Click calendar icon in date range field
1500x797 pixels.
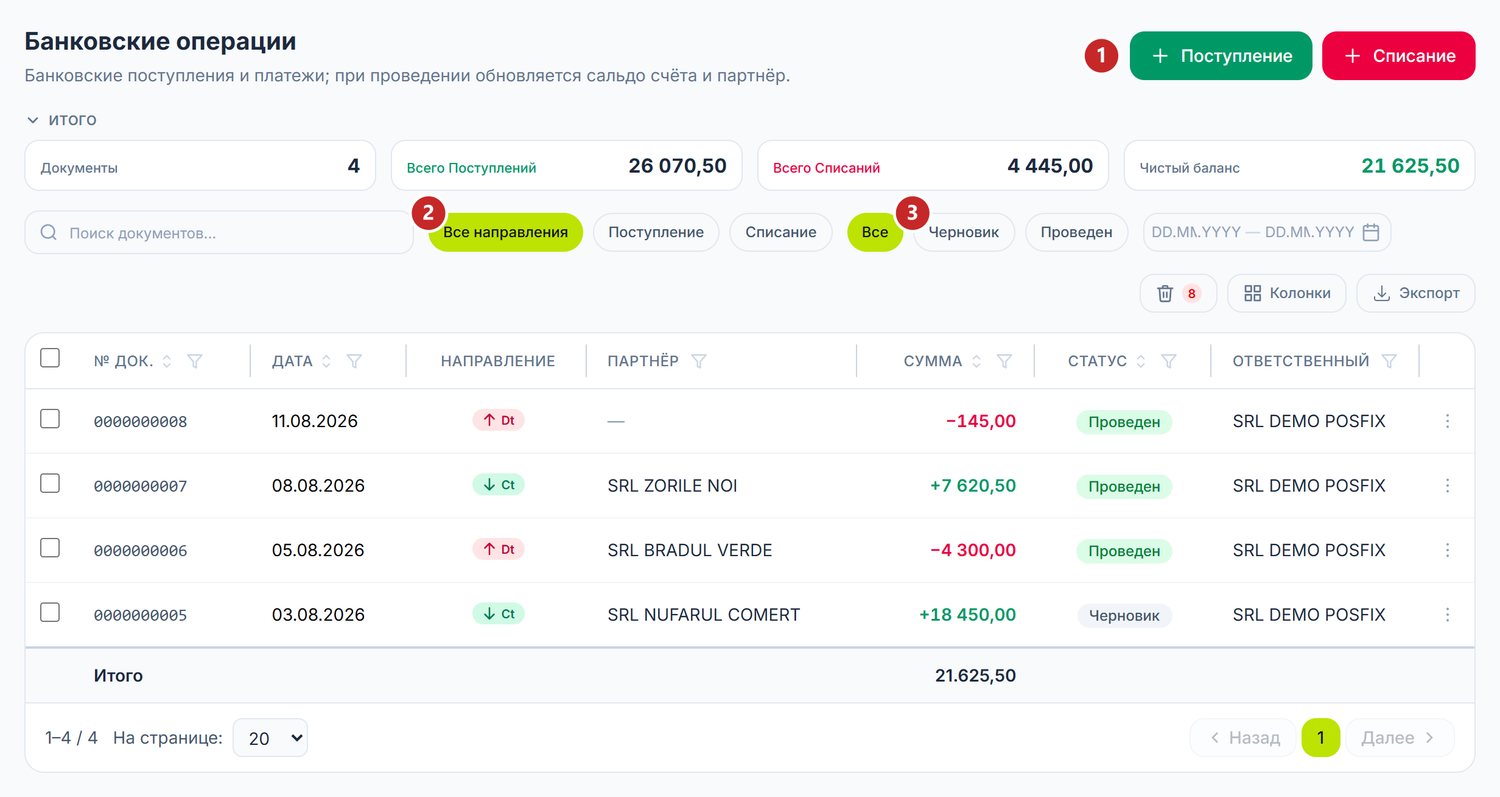pos(1371,232)
